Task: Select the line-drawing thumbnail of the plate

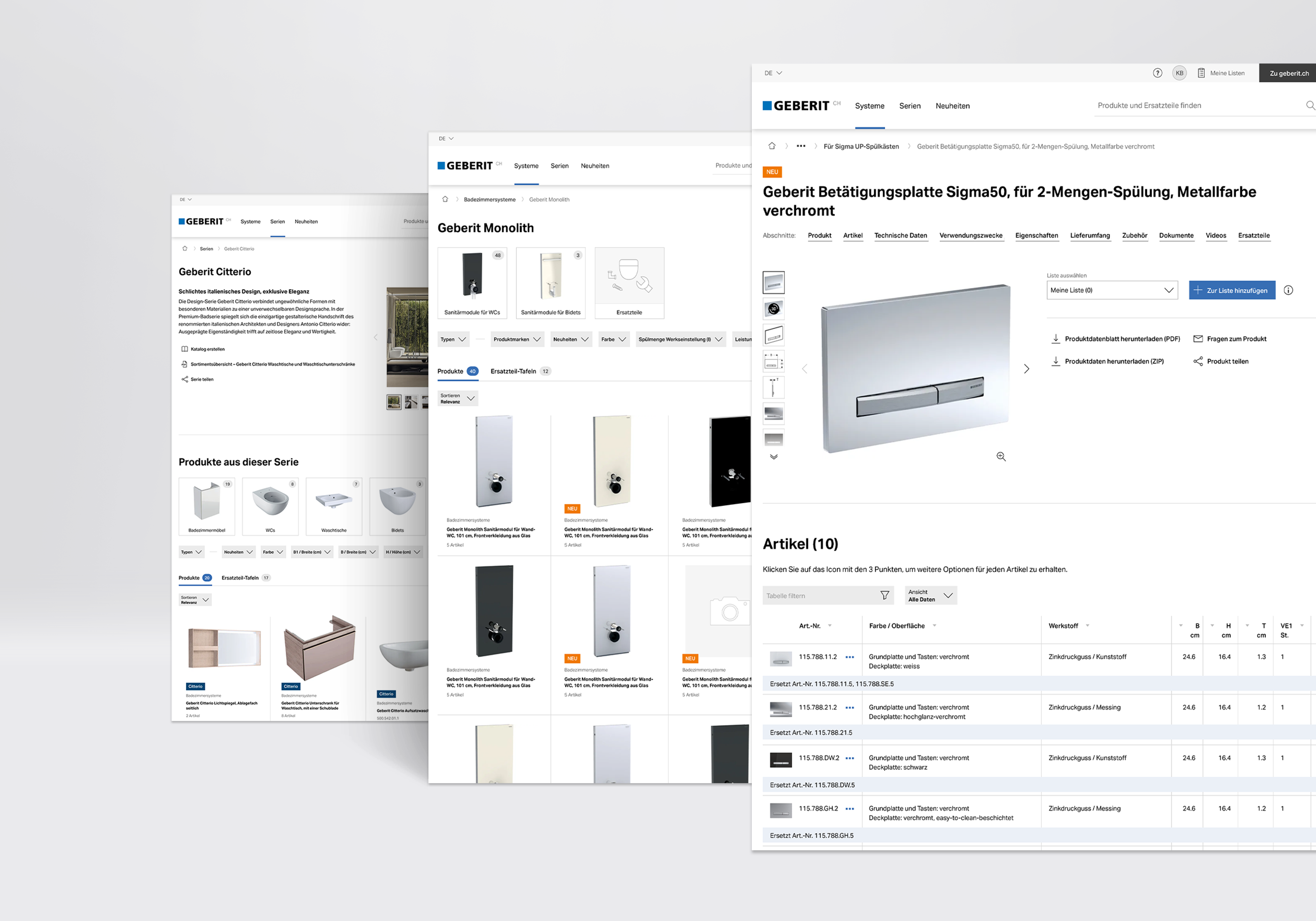Action: pos(773,335)
